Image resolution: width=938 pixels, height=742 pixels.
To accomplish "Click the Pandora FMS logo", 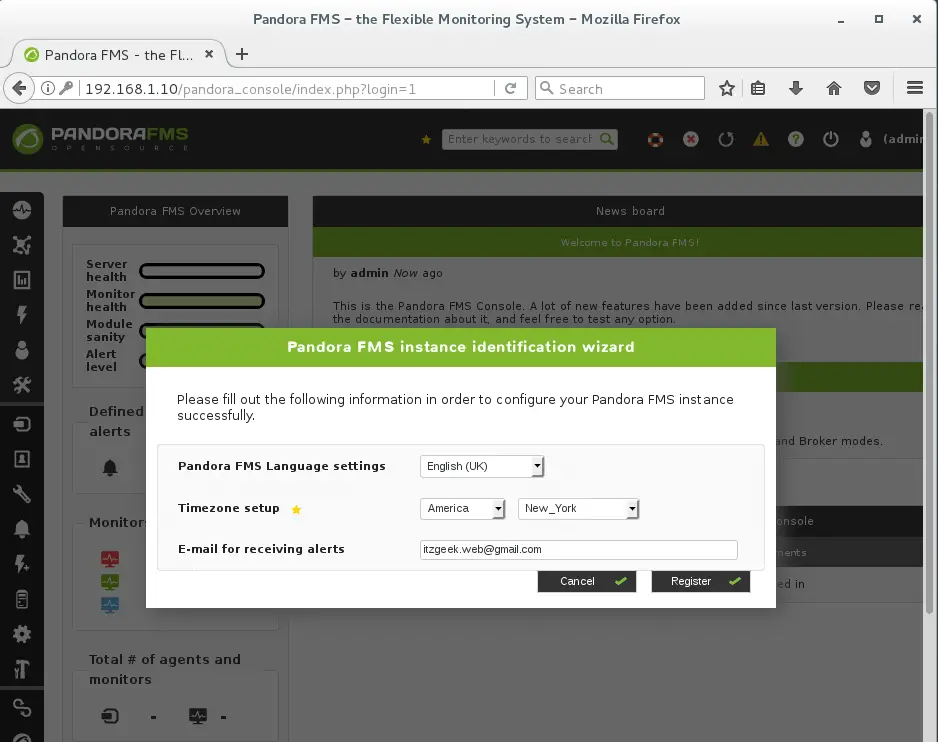I will pyautogui.click(x=100, y=138).
